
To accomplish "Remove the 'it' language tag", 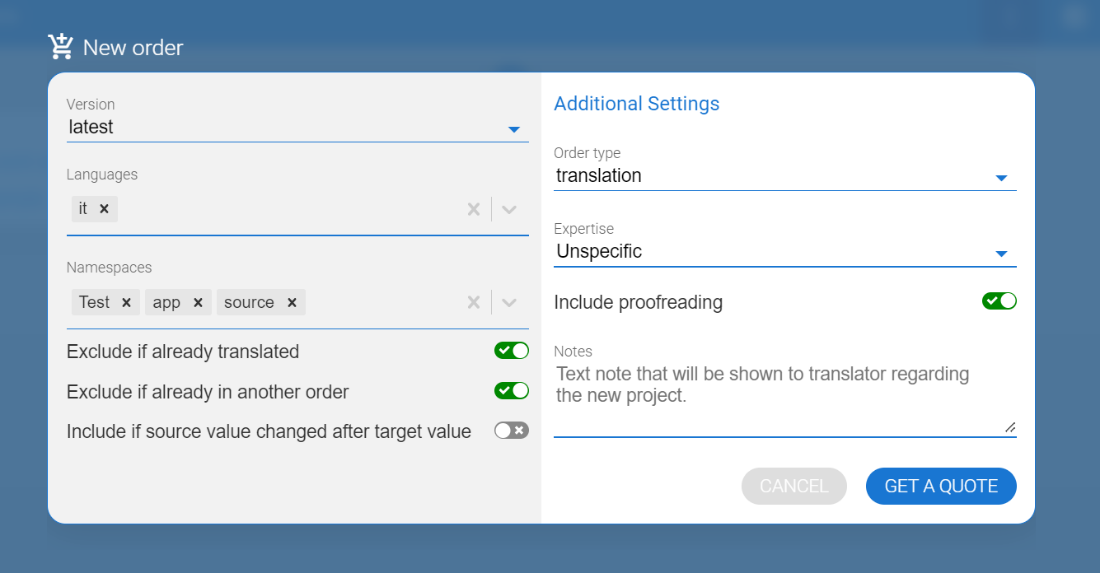I will pyautogui.click(x=104, y=209).
